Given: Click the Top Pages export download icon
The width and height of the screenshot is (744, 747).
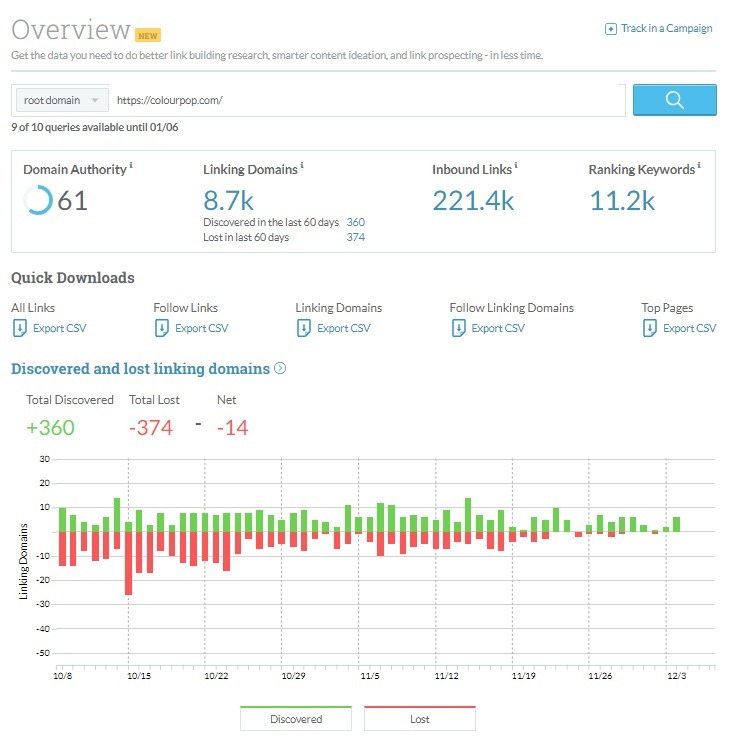Looking at the screenshot, I should [650, 328].
